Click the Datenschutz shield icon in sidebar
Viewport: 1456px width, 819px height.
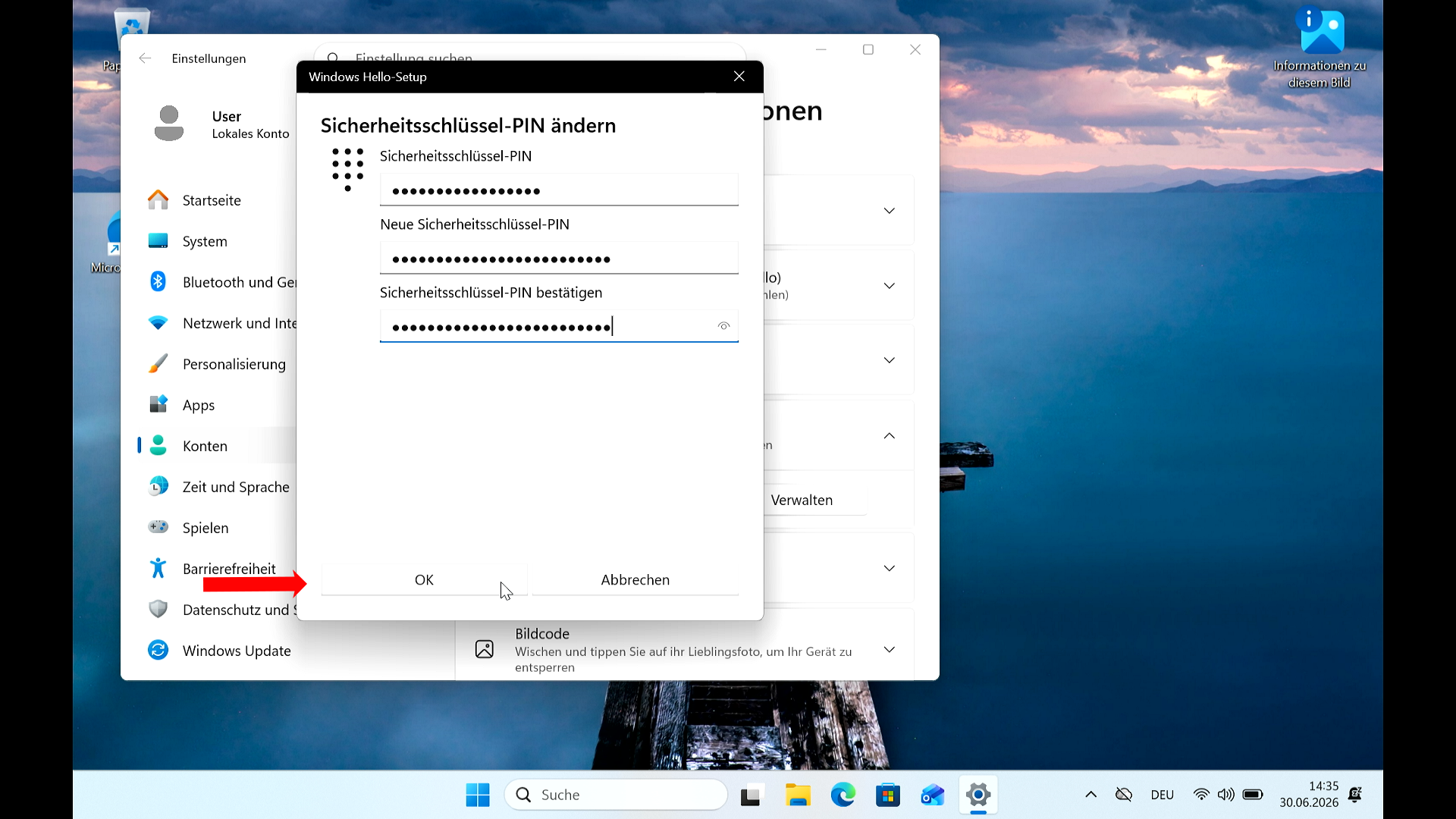click(158, 610)
